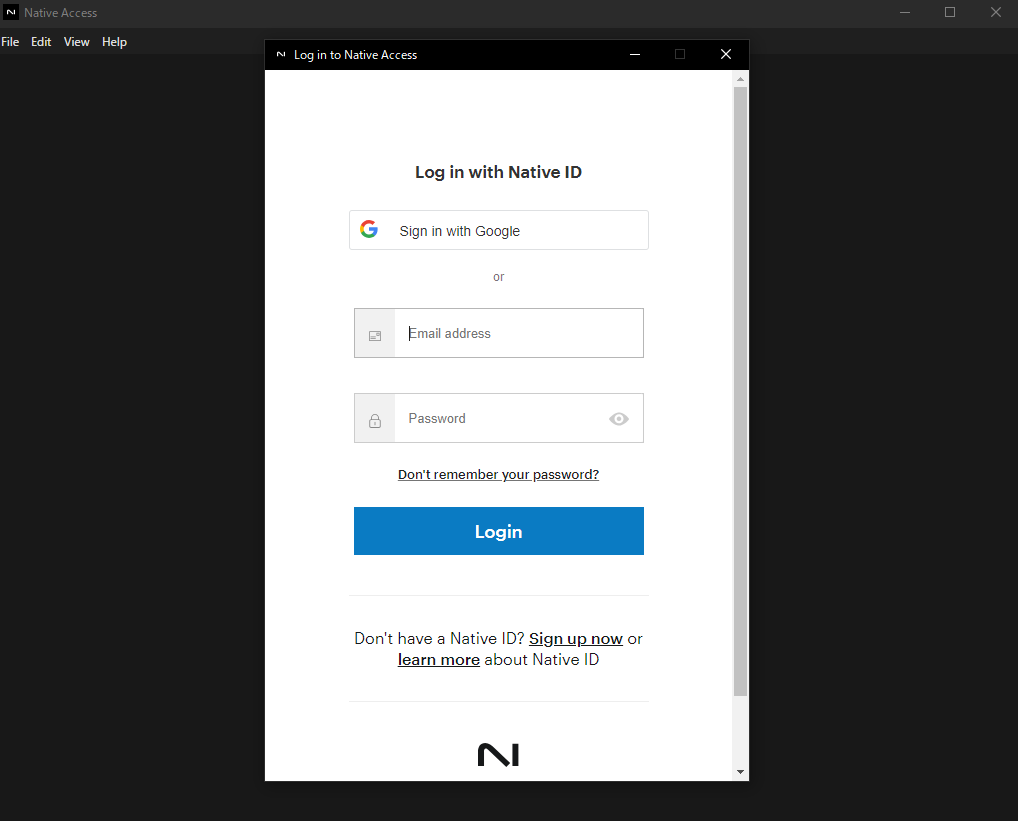
Task: Close the Log in to Native Access dialog
Action: [x=726, y=55]
